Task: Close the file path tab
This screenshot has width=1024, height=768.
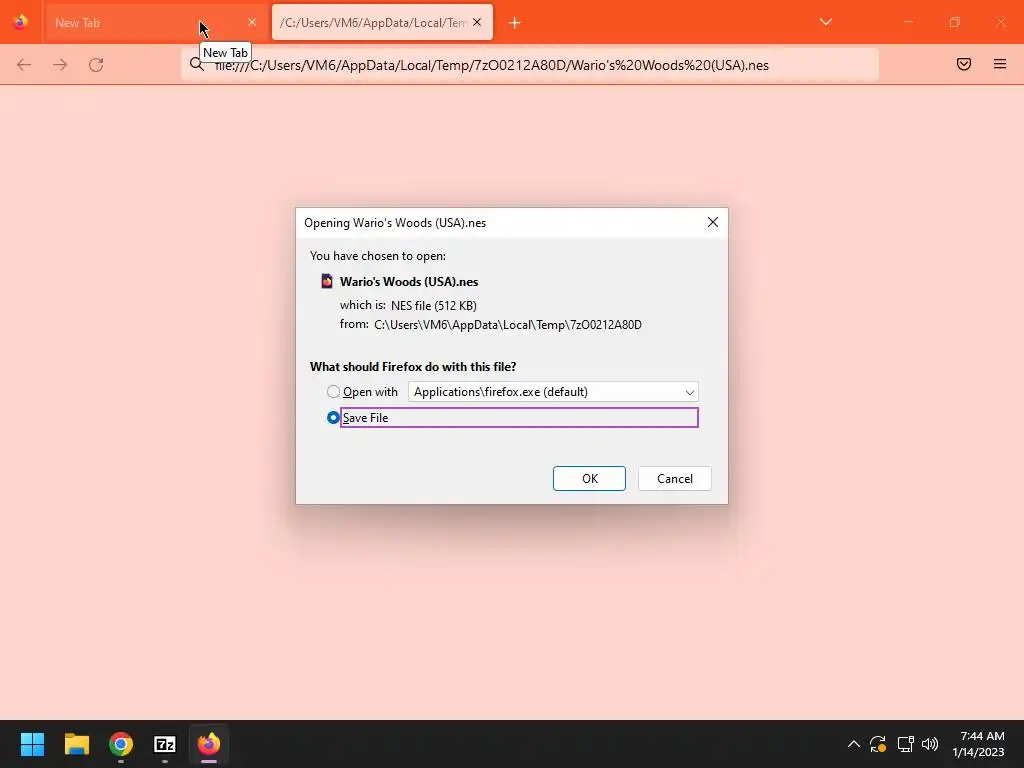Action: (x=477, y=22)
